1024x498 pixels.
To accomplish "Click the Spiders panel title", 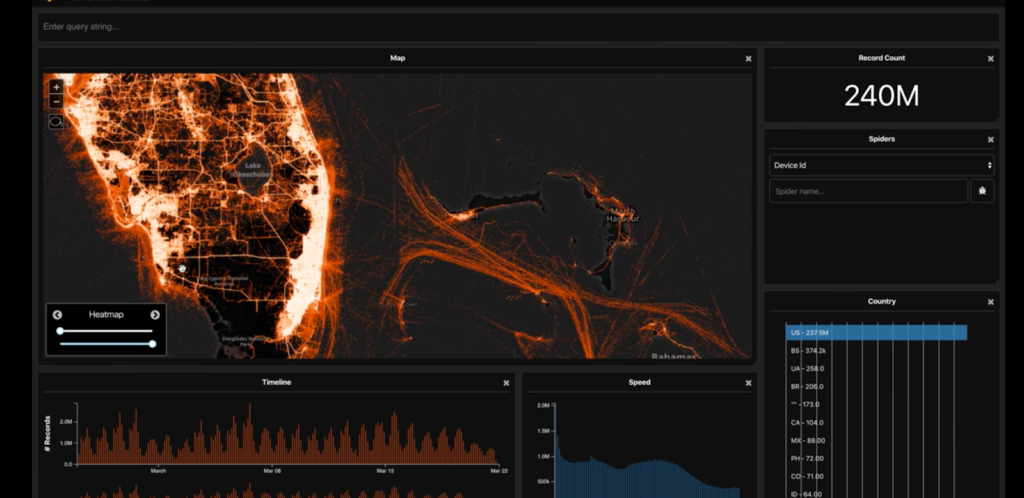I will click(882, 139).
